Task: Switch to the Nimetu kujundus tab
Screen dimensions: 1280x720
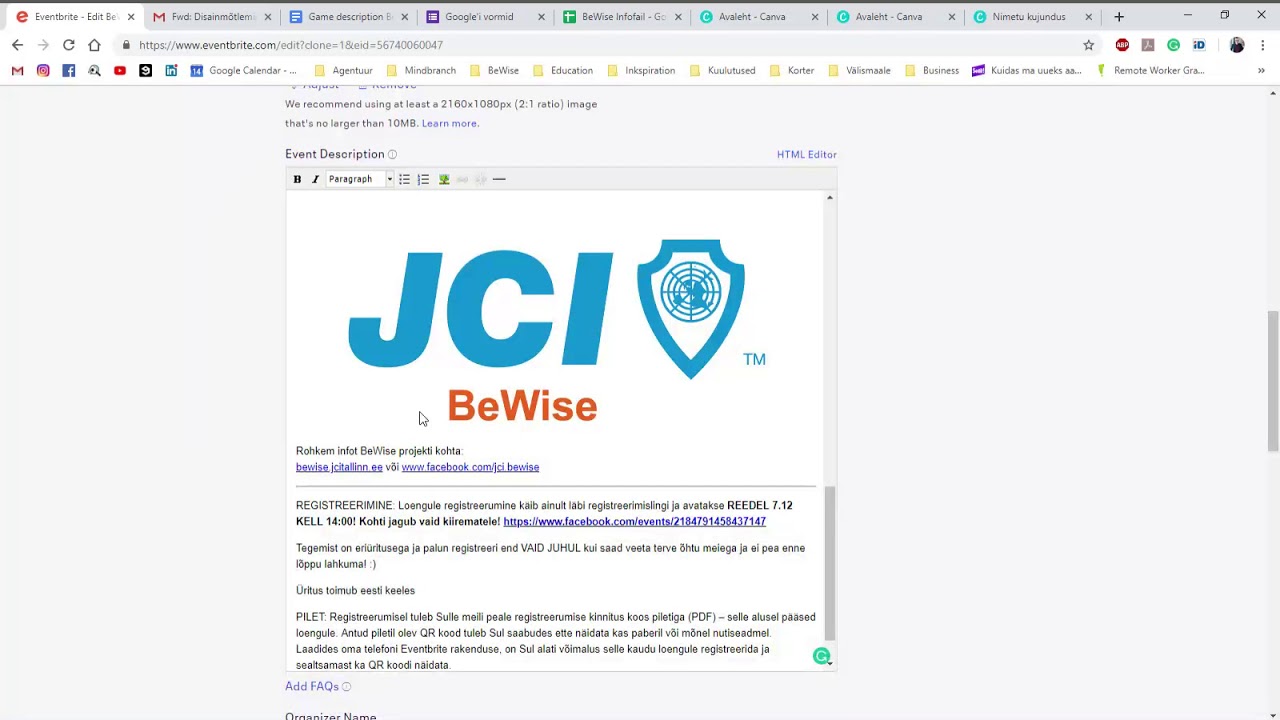Action: click(x=1031, y=17)
